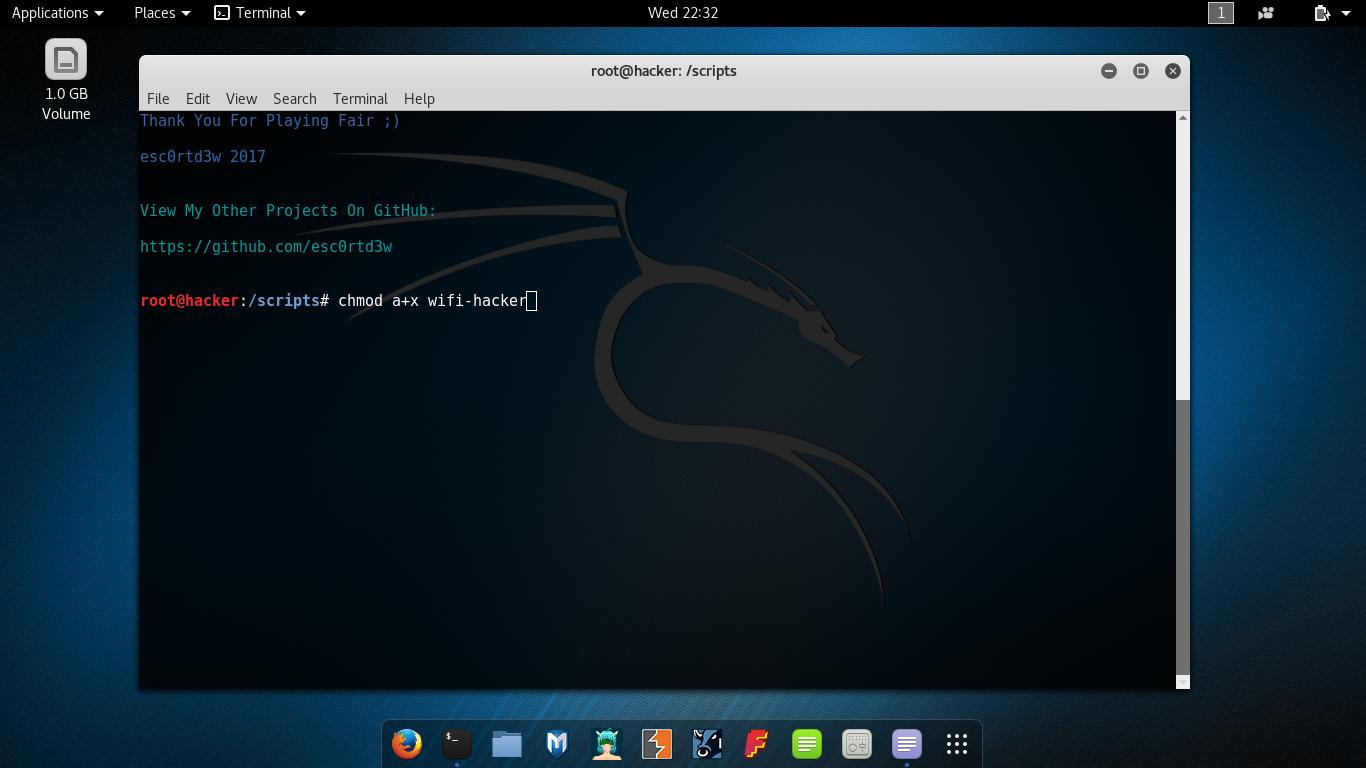Show all applications grid
The height and width of the screenshot is (768, 1366).
pos(956,744)
